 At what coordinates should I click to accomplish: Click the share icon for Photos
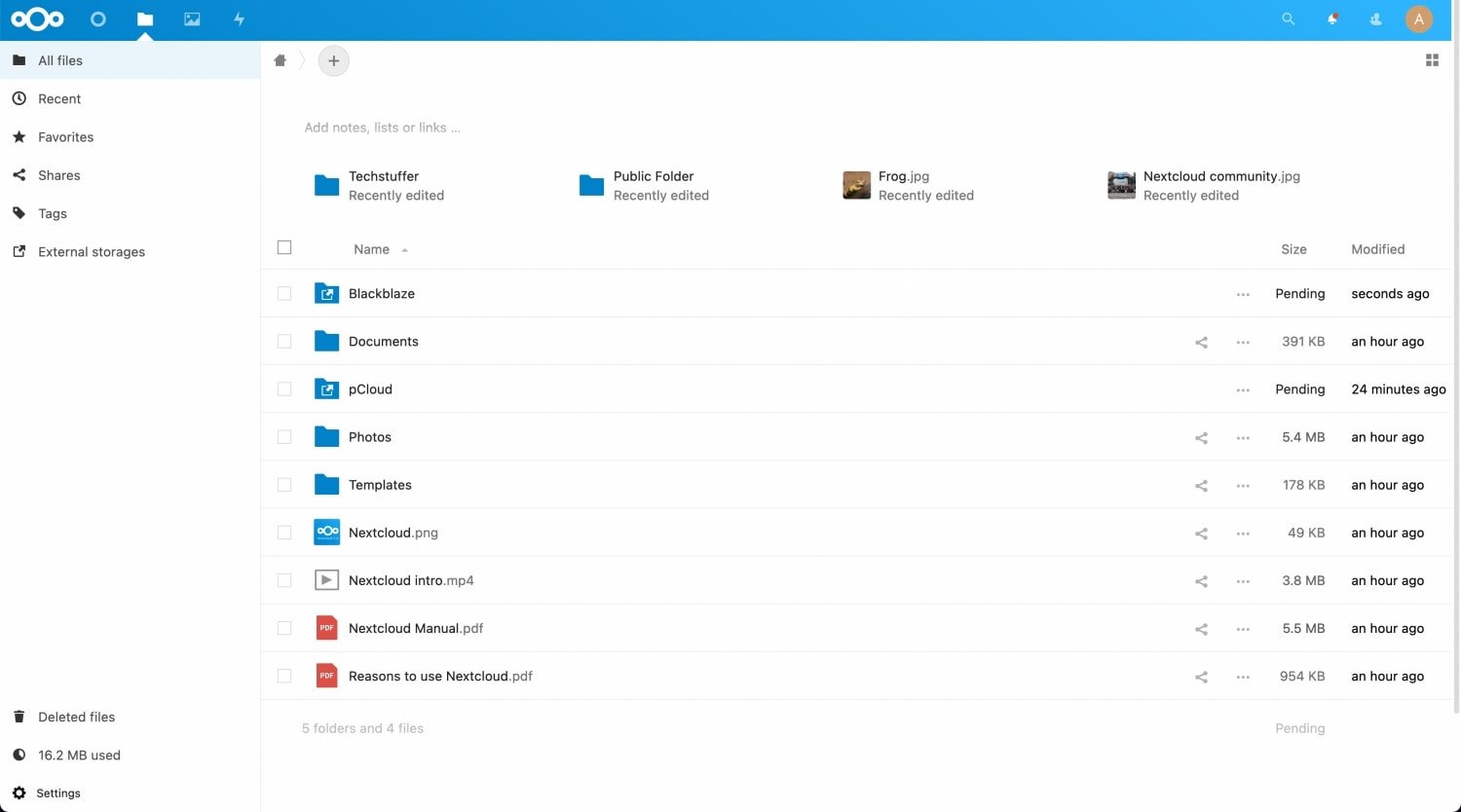click(x=1201, y=437)
